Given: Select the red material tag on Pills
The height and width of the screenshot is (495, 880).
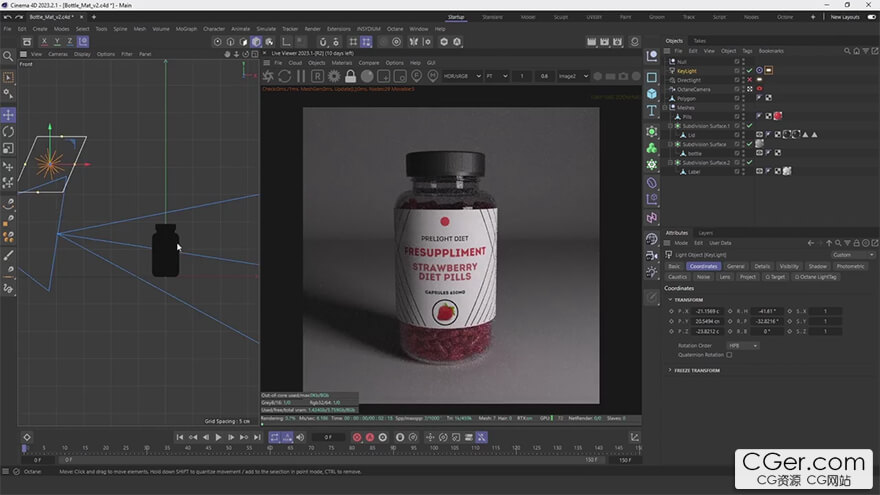Looking at the screenshot, I should point(778,116).
